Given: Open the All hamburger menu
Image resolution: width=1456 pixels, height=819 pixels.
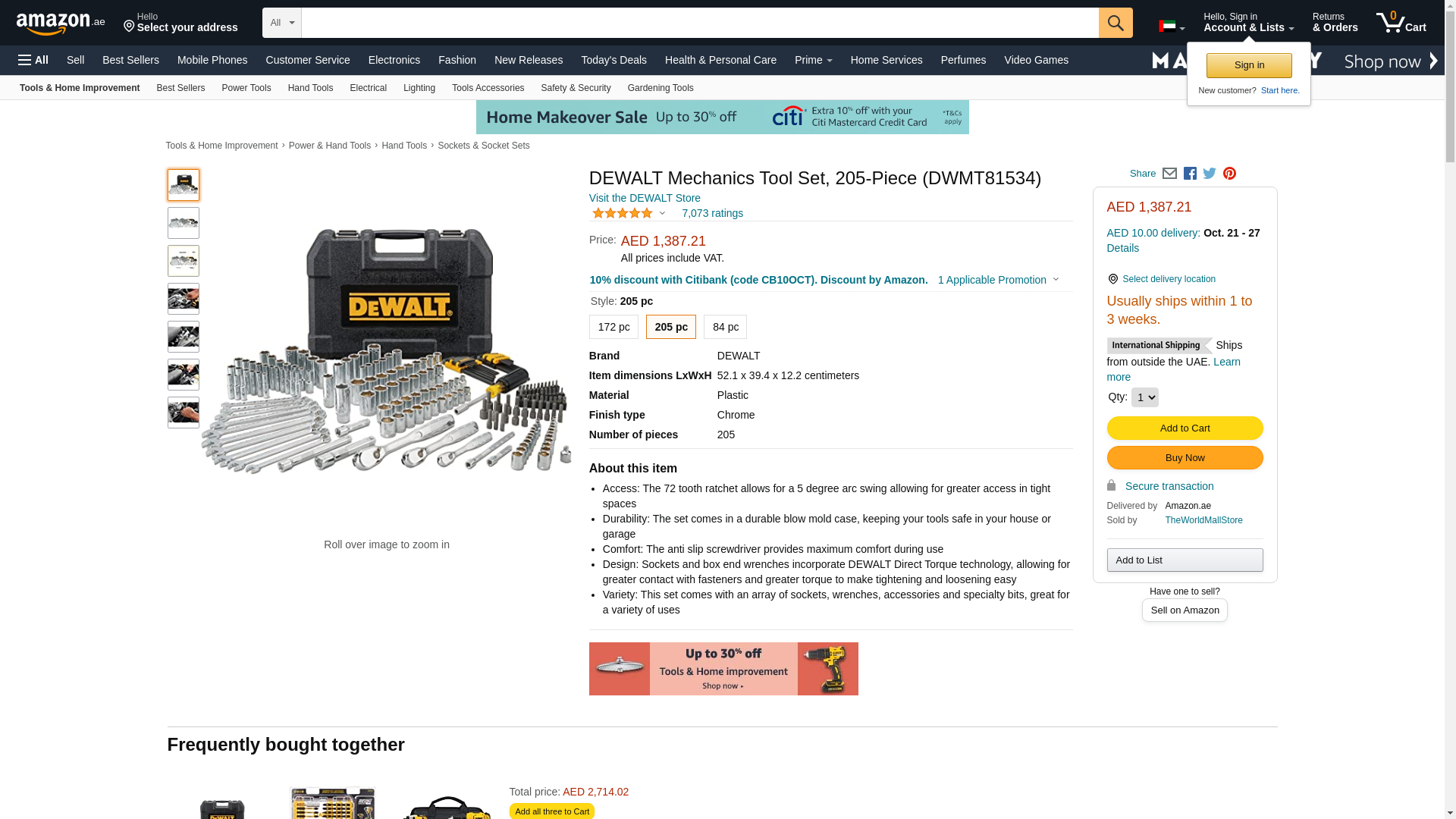Looking at the screenshot, I should coord(33,60).
